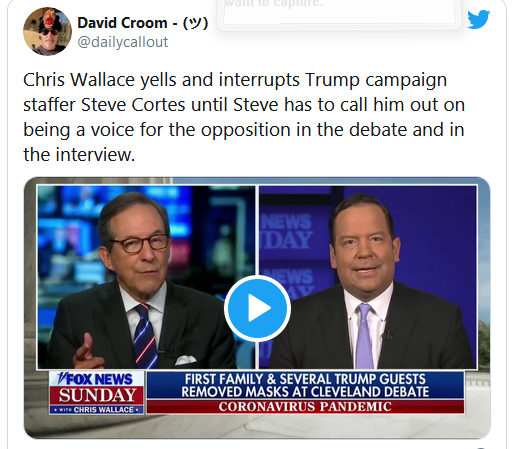Click the First Family masks headline chyron
The width and height of the screenshot is (524, 449).
[x=305, y=385]
